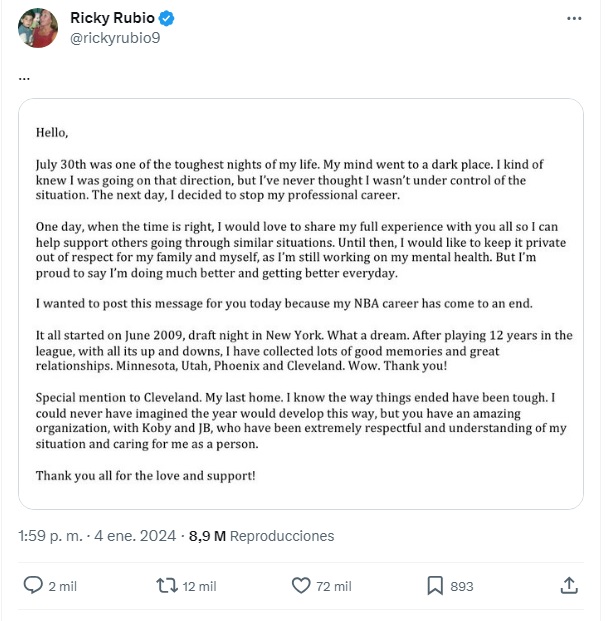Screen dimensions: 605x621
Task: Bookmark the tweet with bookmark icon
Action: tap(435, 586)
